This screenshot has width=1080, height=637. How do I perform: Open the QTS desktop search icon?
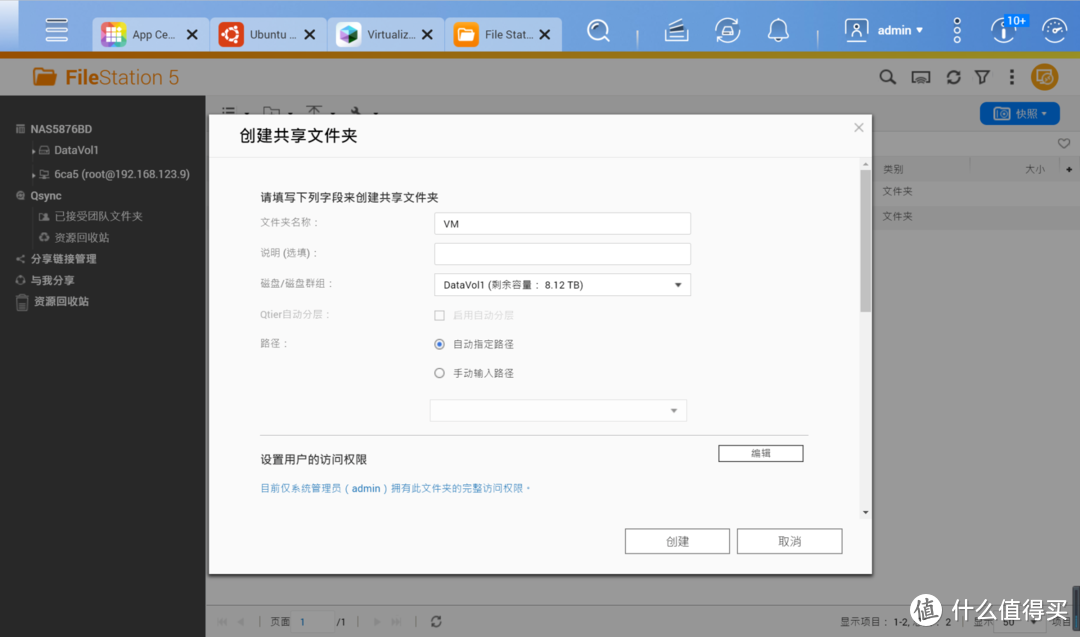[598, 30]
